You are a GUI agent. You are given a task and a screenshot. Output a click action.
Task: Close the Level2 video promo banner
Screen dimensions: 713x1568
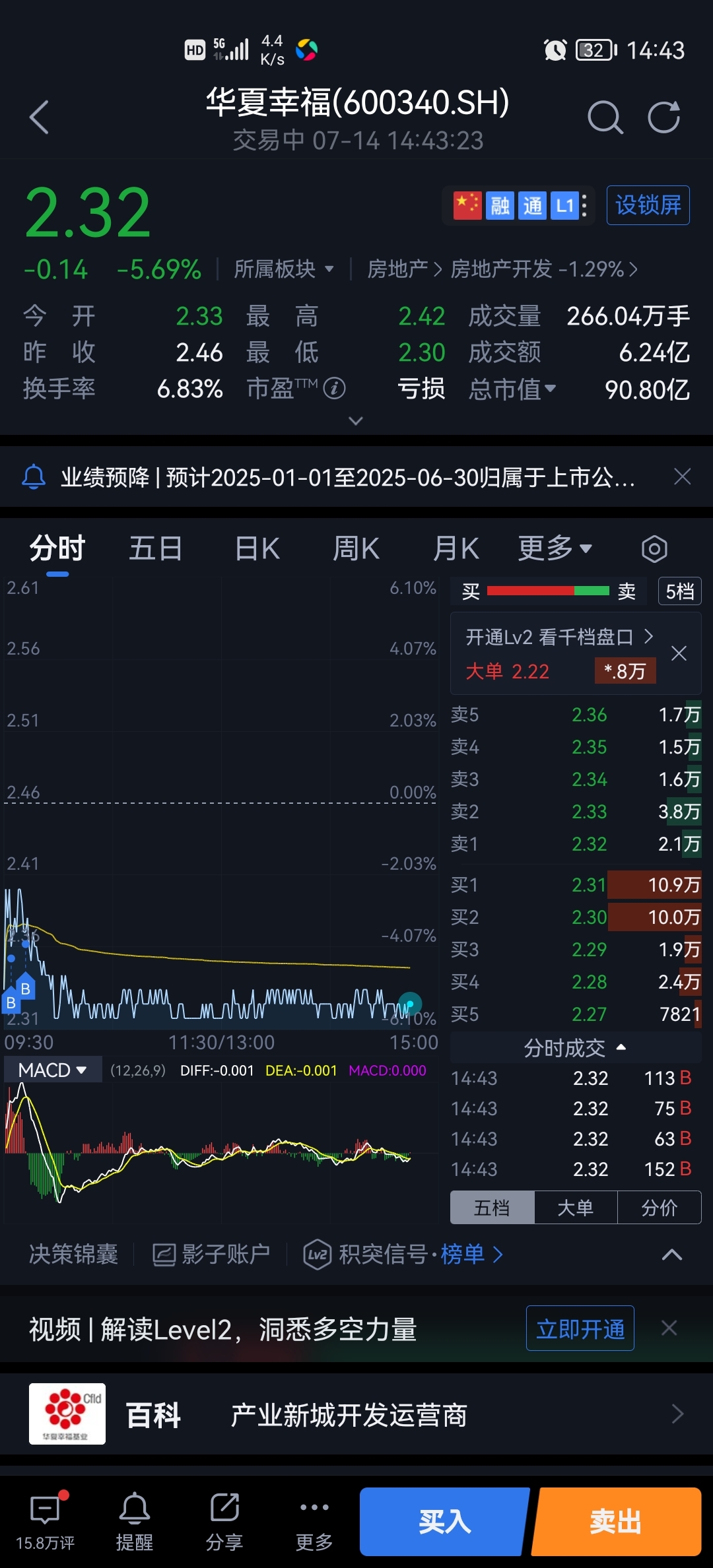coord(669,1328)
